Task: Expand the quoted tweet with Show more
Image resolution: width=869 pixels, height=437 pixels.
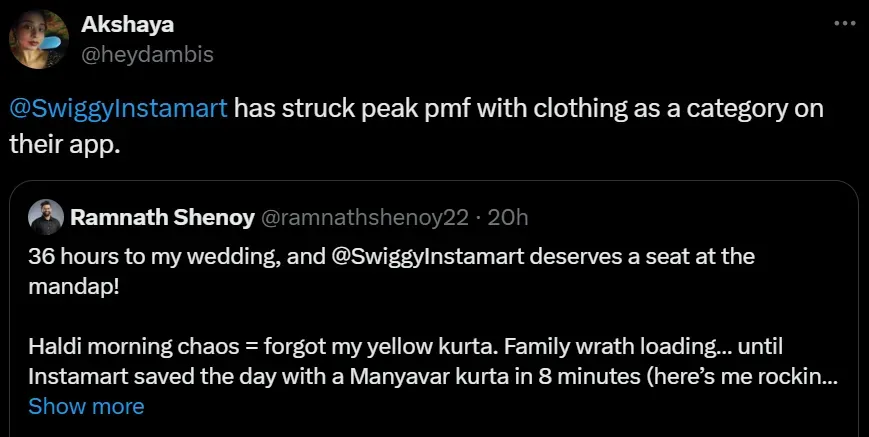Action: tap(86, 406)
